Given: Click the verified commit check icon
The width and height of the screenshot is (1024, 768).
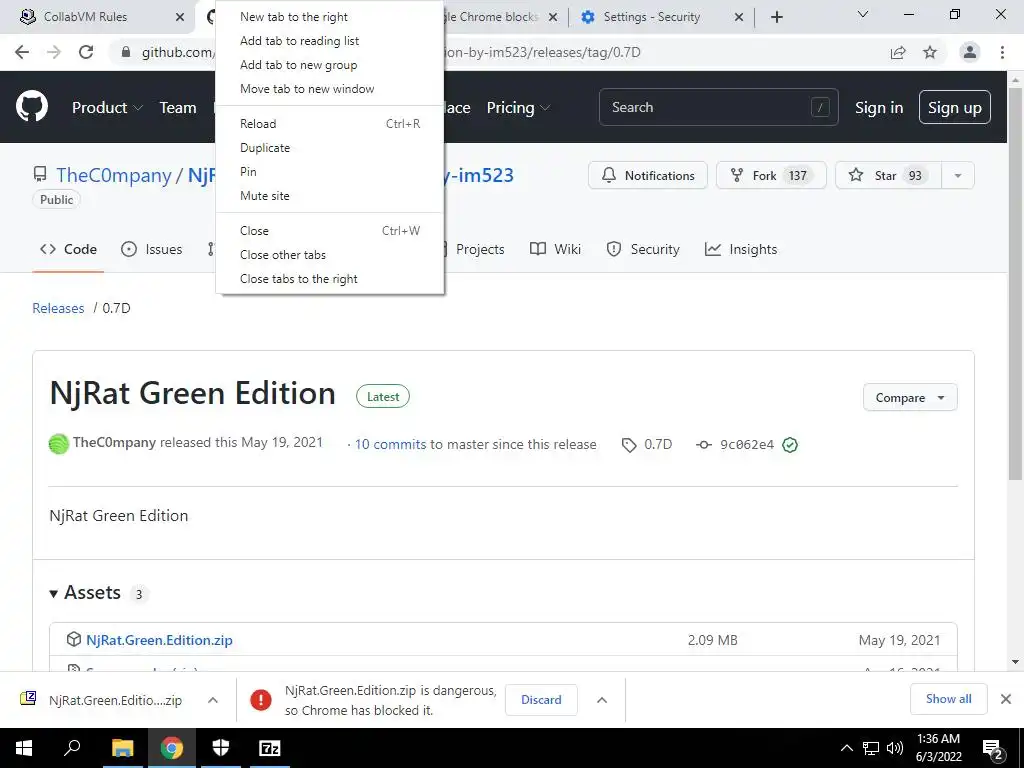Looking at the screenshot, I should [790, 445].
